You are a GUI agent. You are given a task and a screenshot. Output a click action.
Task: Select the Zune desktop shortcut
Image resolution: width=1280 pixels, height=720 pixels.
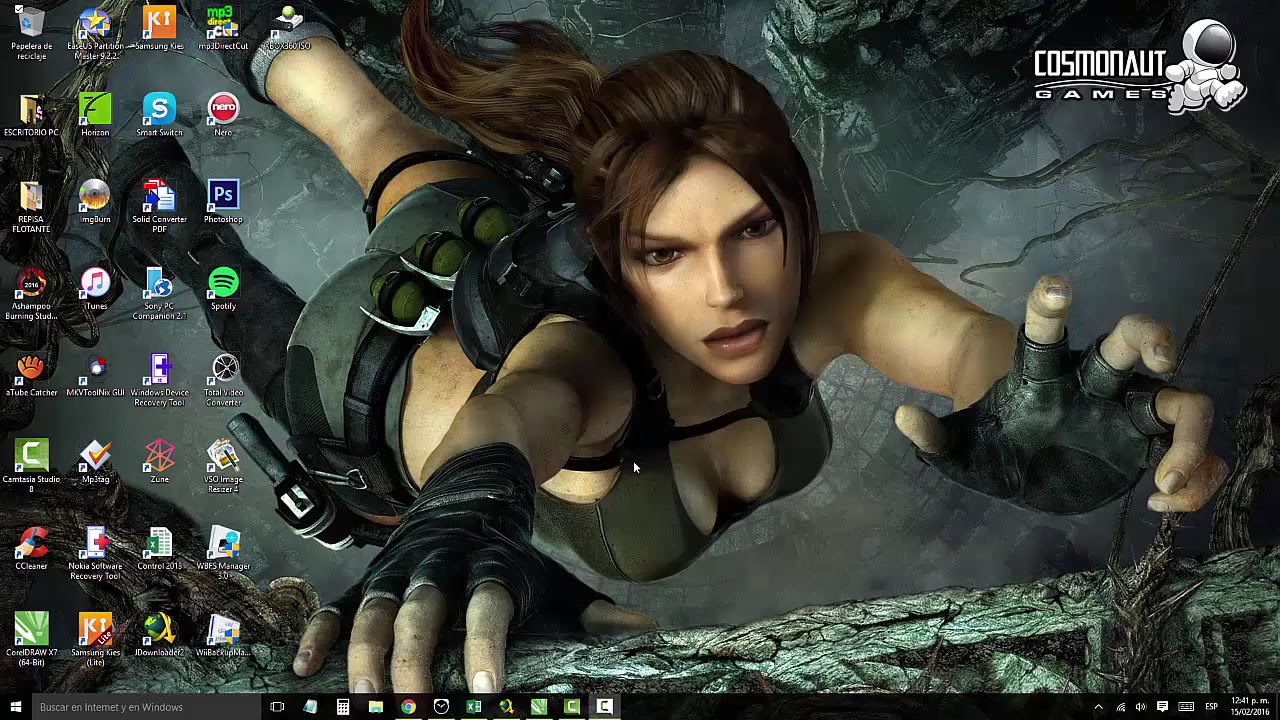(159, 462)
